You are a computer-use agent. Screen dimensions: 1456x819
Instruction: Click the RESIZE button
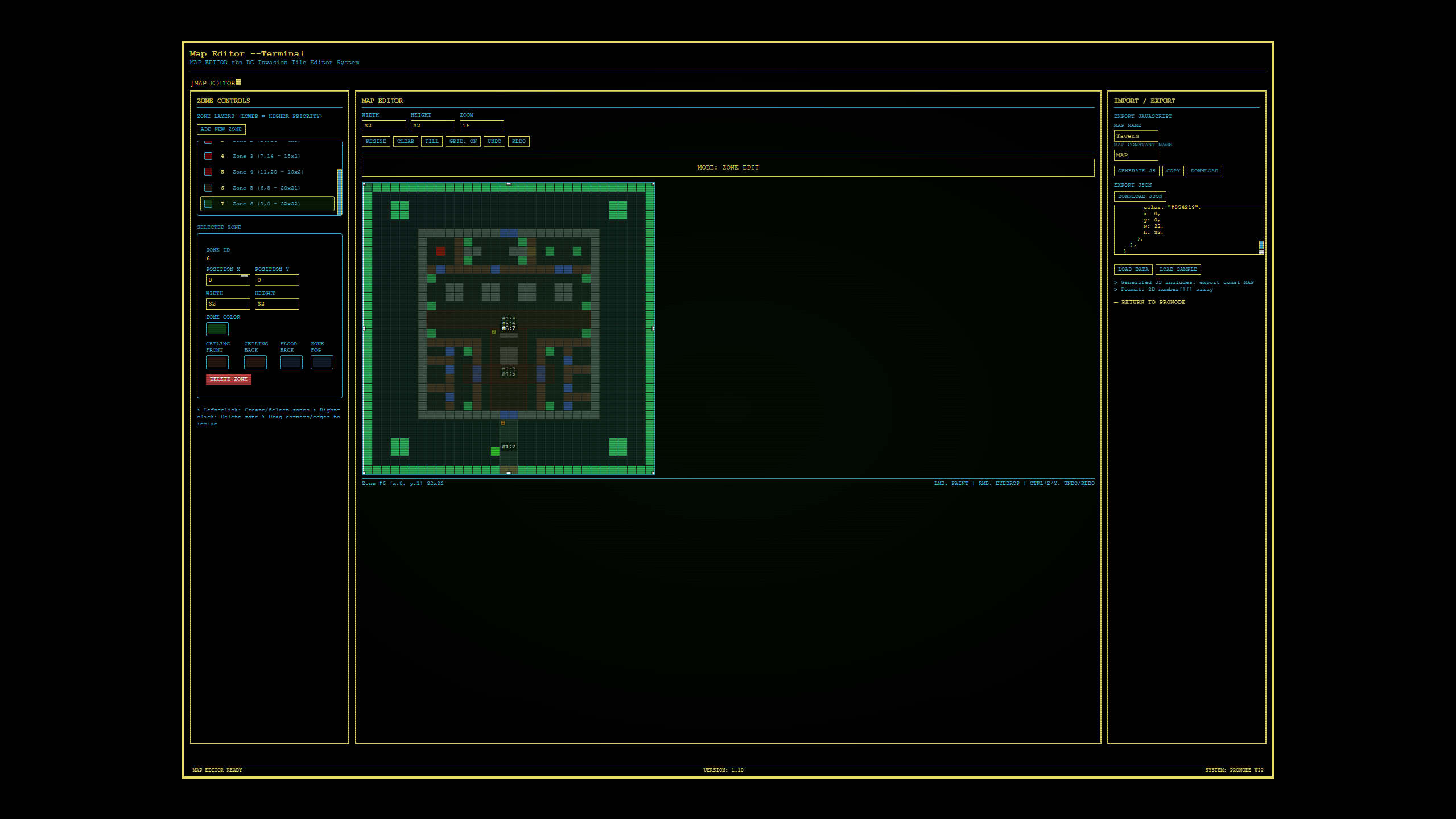pos(376,141)
